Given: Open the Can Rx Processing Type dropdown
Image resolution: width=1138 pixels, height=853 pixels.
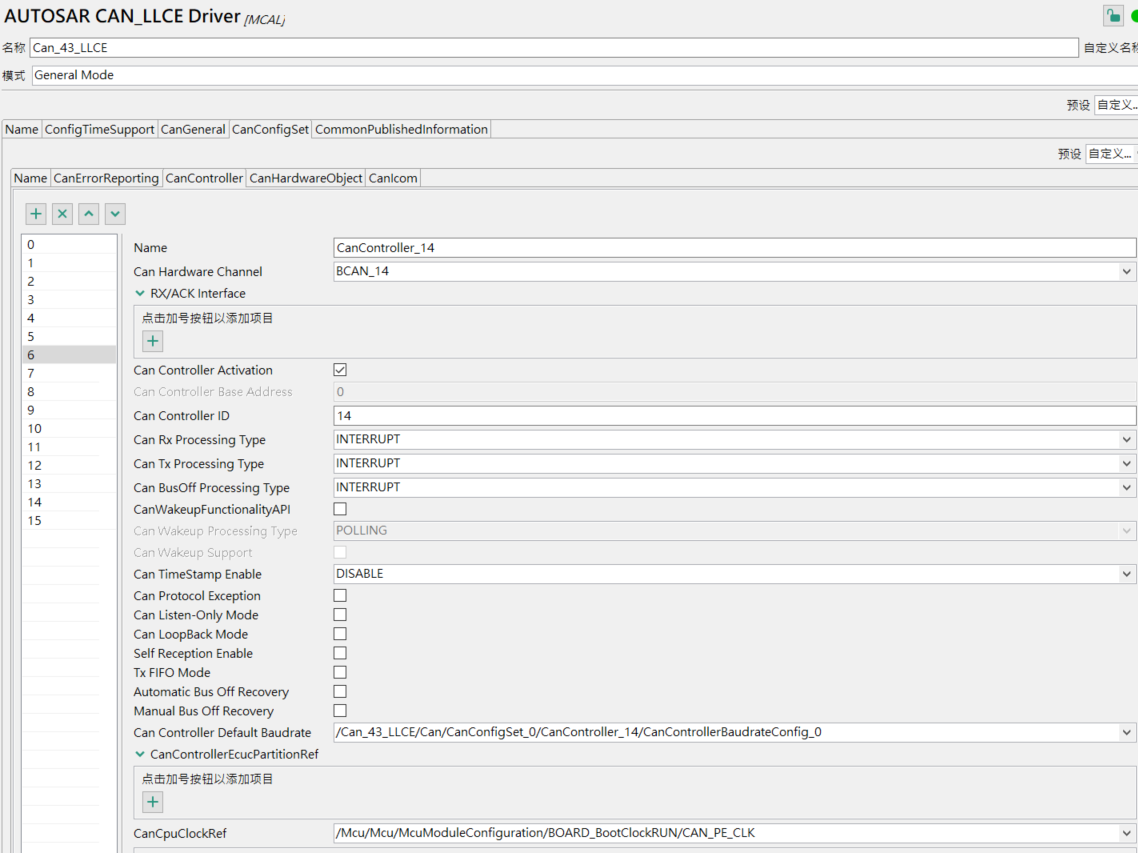Looking at the screenshot, I should (1127, 439).
